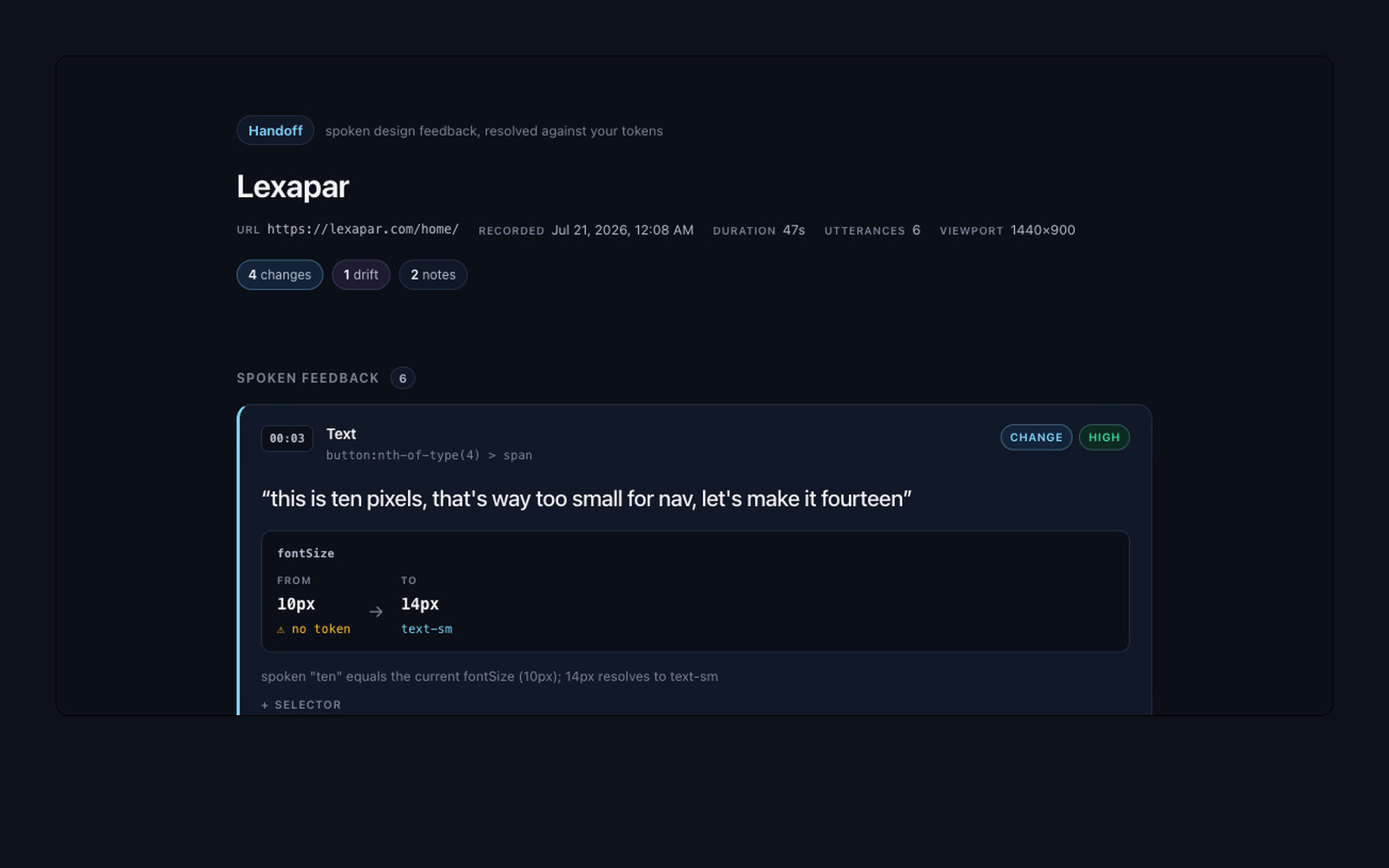Click the arrow icon between from and to
Image resolution: width=1389 pixels, height=868 pixels.
376,612
